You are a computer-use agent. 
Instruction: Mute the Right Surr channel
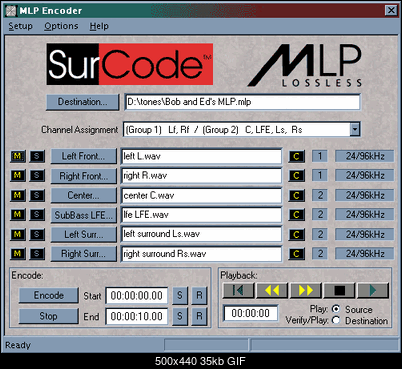pos(17,254)
